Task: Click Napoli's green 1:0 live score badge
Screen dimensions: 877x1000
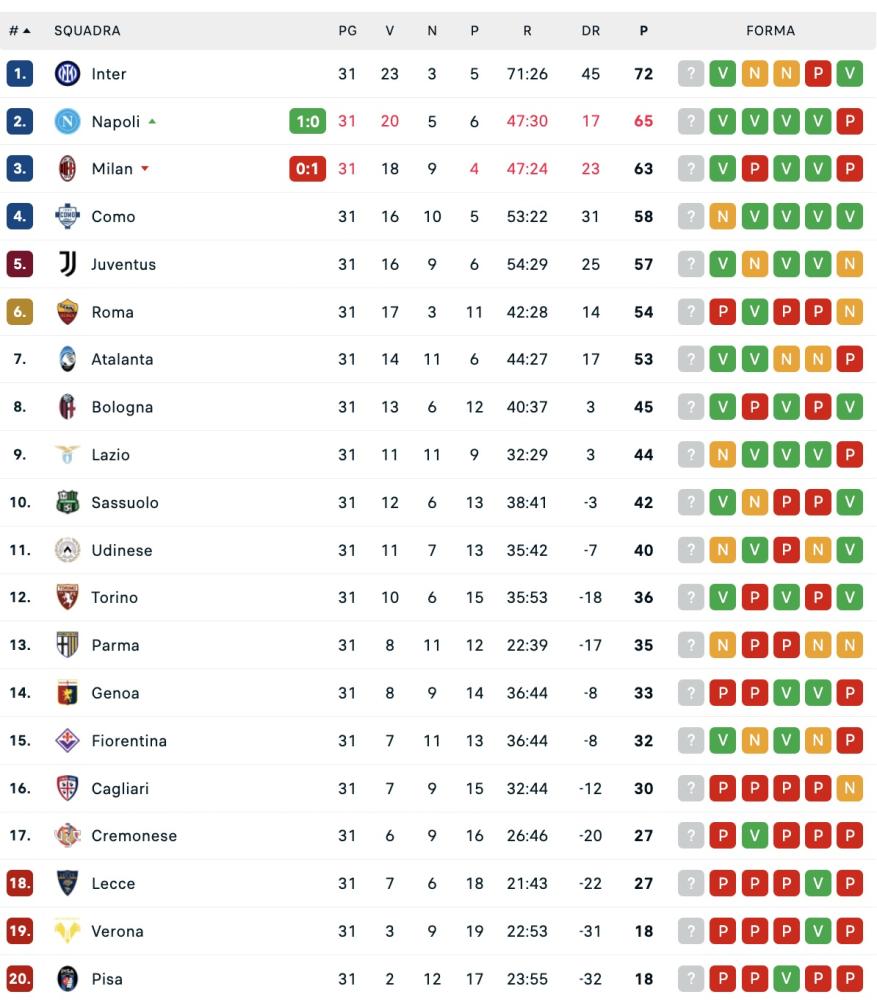Action: [x=307, y=122]
